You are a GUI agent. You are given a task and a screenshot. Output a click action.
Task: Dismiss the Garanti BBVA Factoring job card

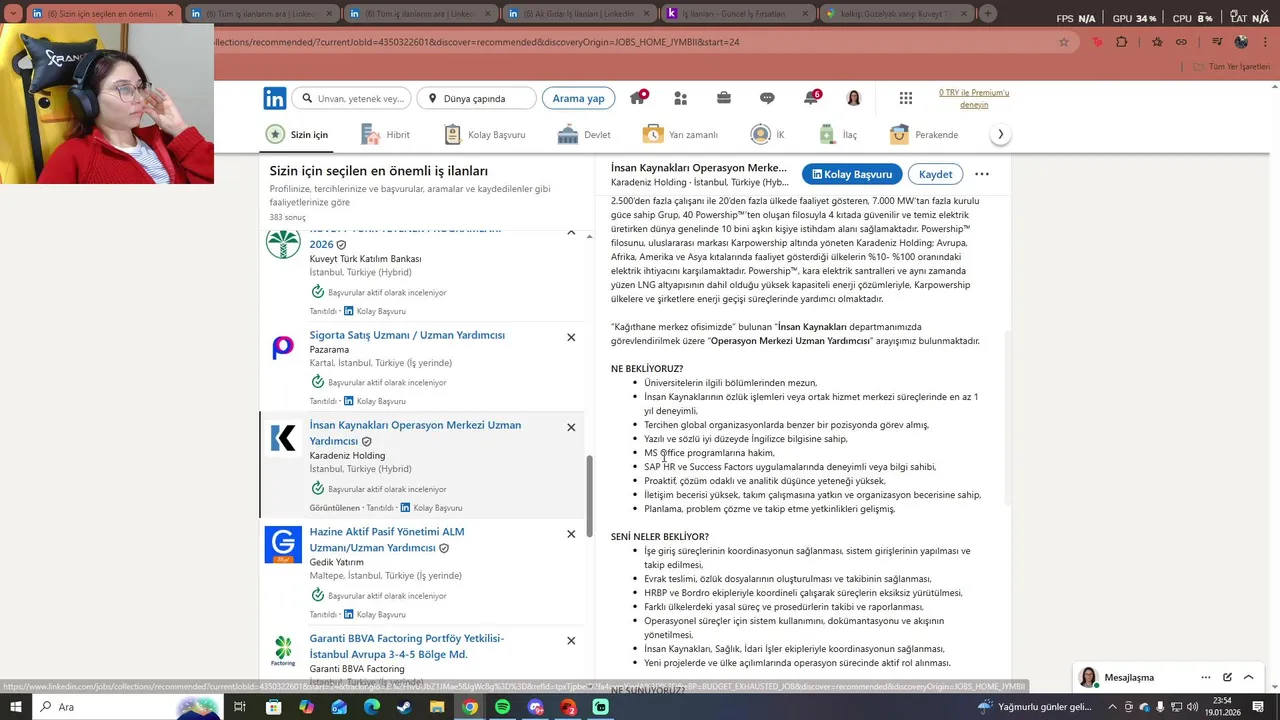coord(571,640)
